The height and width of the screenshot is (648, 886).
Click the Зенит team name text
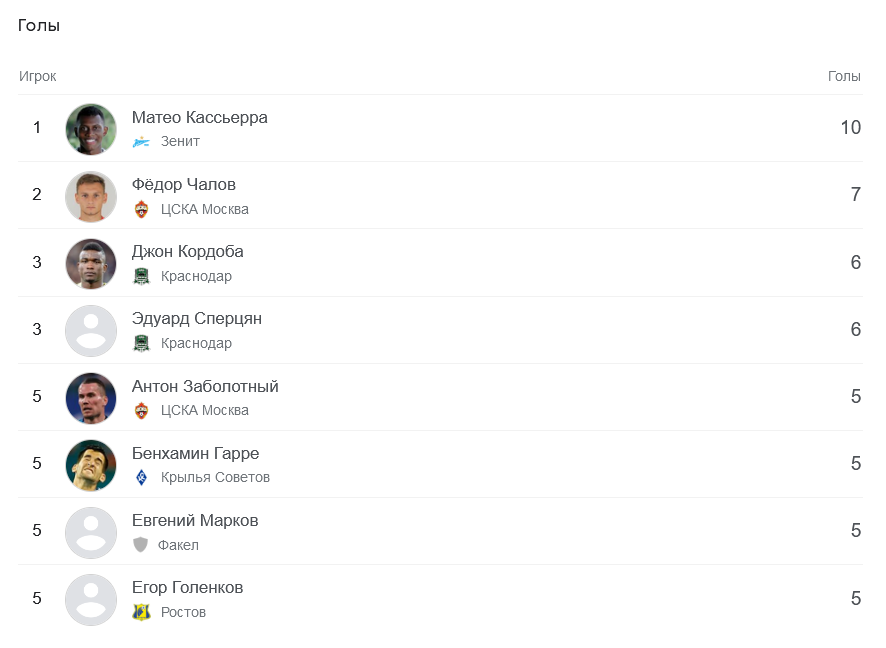(x=180, y=141)
